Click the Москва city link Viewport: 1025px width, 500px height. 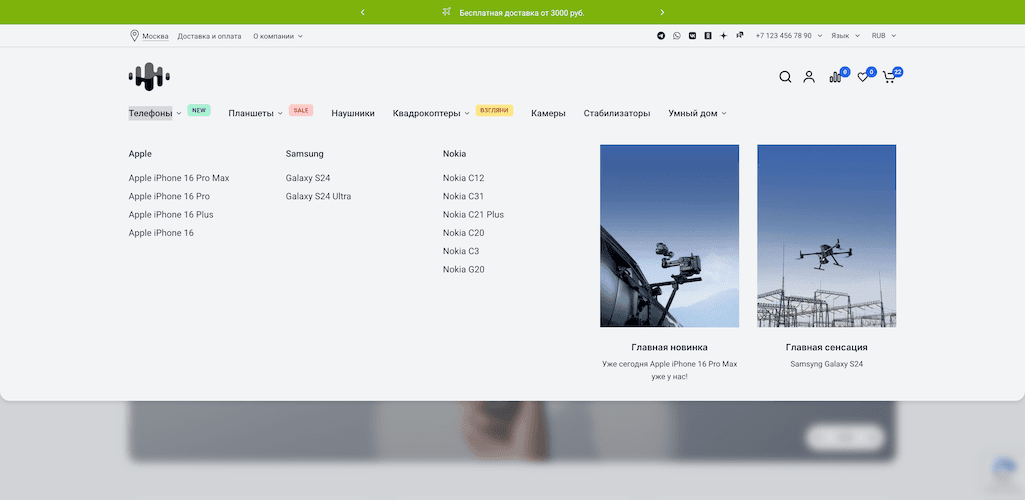click(156, 36)
